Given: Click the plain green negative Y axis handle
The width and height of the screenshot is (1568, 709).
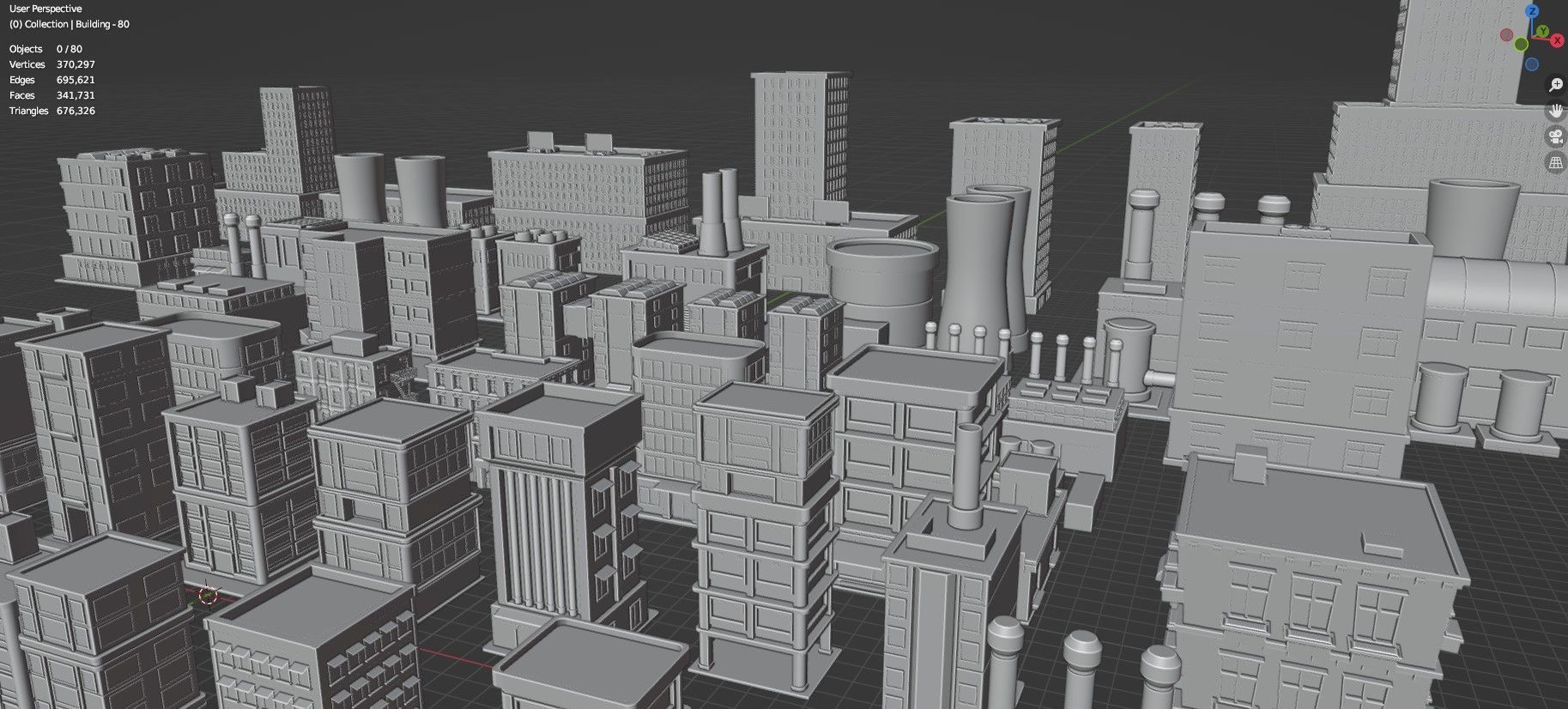Looking at the screenshot, I should click(1521, 44).
